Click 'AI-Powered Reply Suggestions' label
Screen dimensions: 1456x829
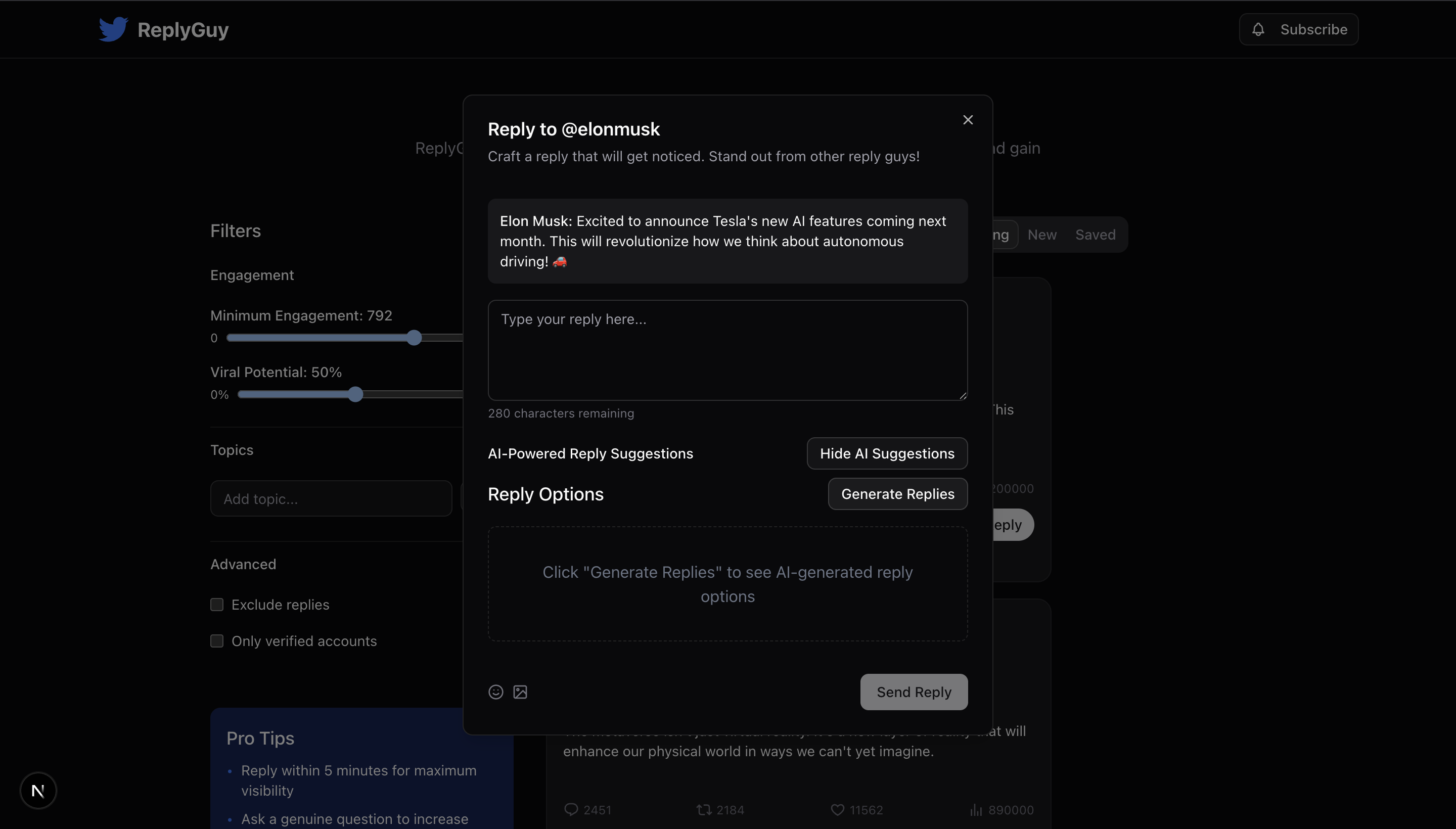[590, 453]
